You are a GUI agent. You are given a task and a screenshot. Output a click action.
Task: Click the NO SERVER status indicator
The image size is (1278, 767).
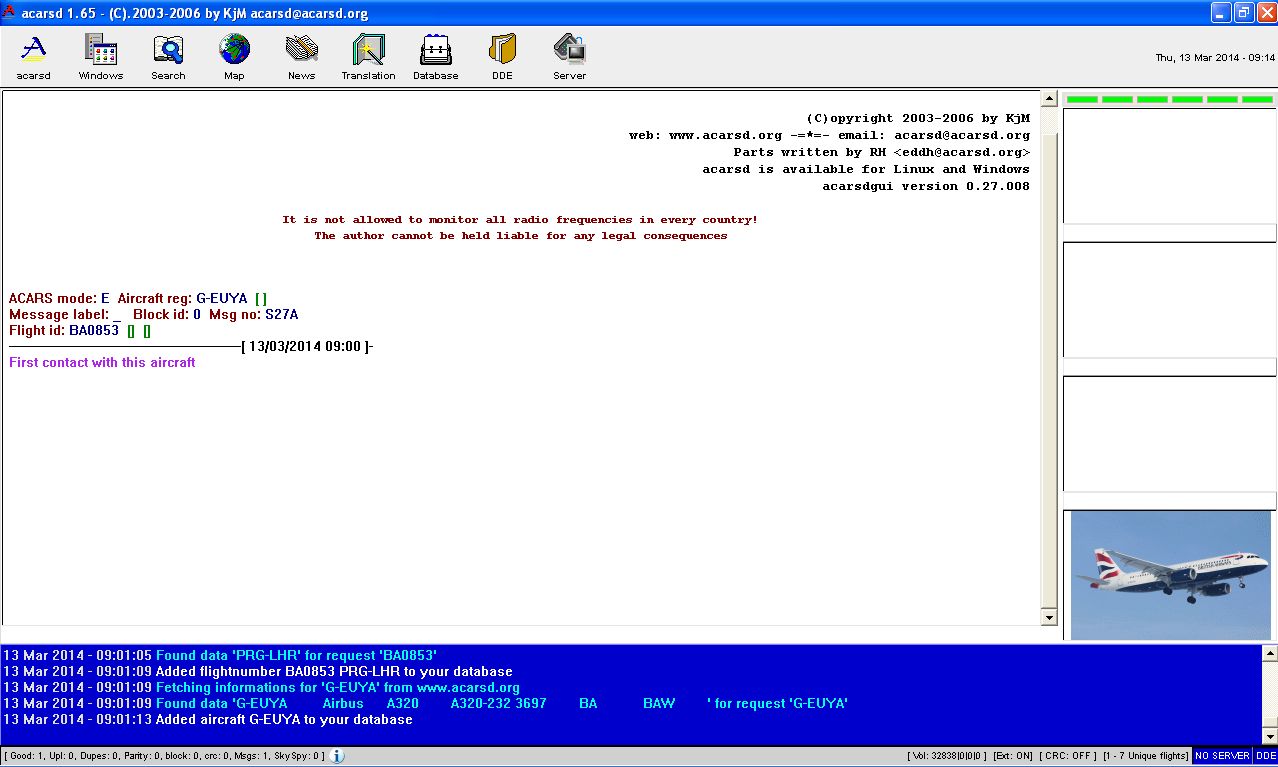coord(1222,756)
